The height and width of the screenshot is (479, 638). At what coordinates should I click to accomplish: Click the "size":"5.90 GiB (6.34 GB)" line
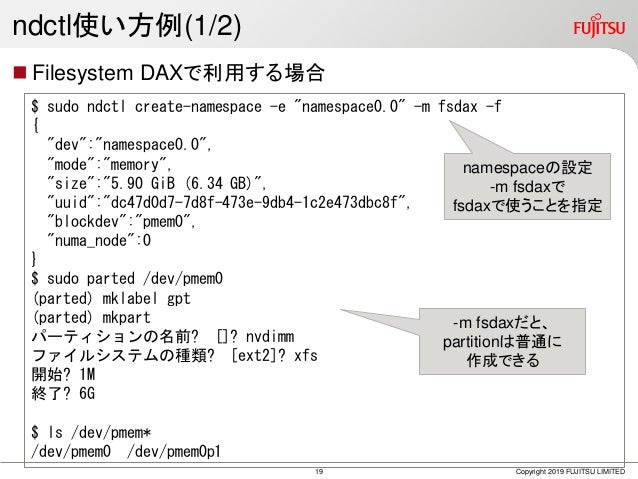pos(156,183)
